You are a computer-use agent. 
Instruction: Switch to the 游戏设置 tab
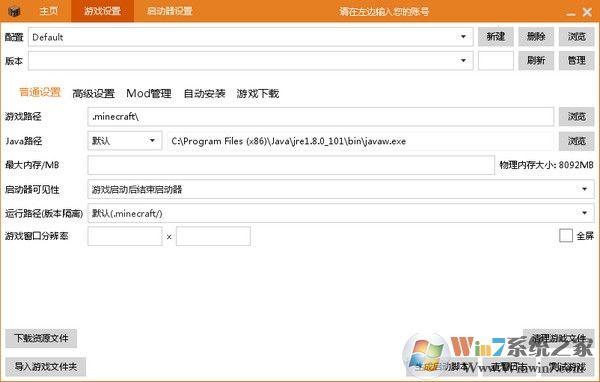(103, 11)
